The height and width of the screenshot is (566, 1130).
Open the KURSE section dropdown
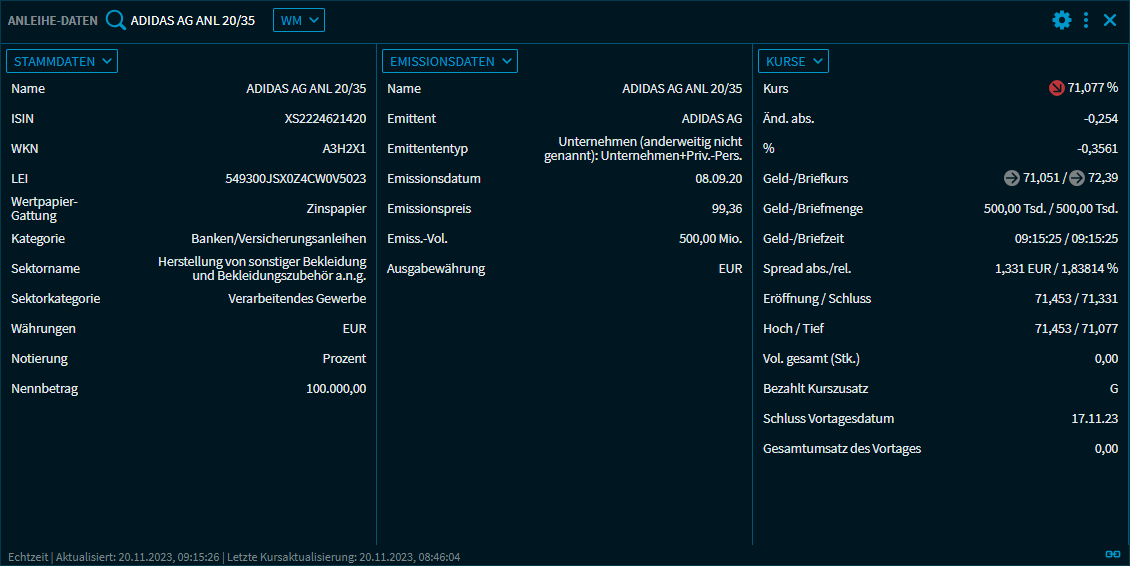pyautogui.click(x=793, y=61)
